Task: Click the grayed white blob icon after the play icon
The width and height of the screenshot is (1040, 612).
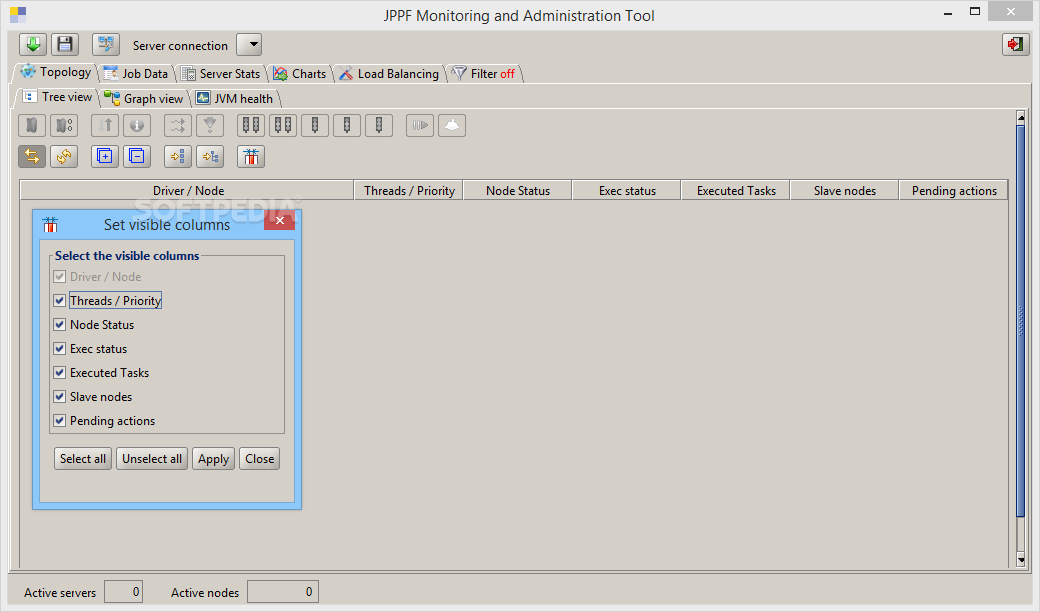Action: (452, 125)
